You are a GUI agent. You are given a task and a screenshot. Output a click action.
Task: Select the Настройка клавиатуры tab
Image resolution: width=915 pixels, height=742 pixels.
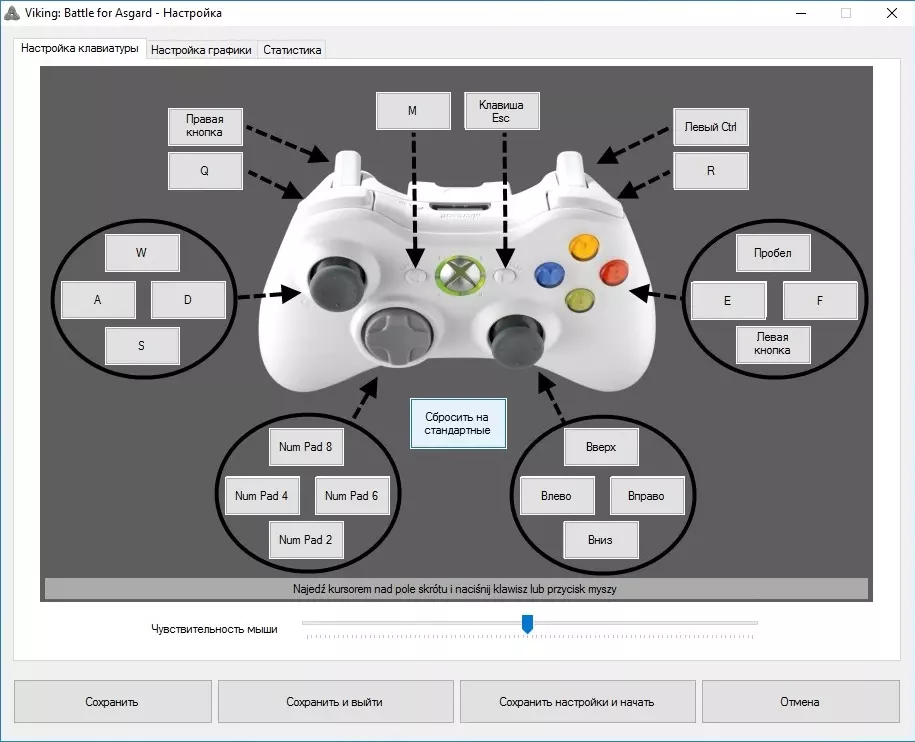point(79,48)
